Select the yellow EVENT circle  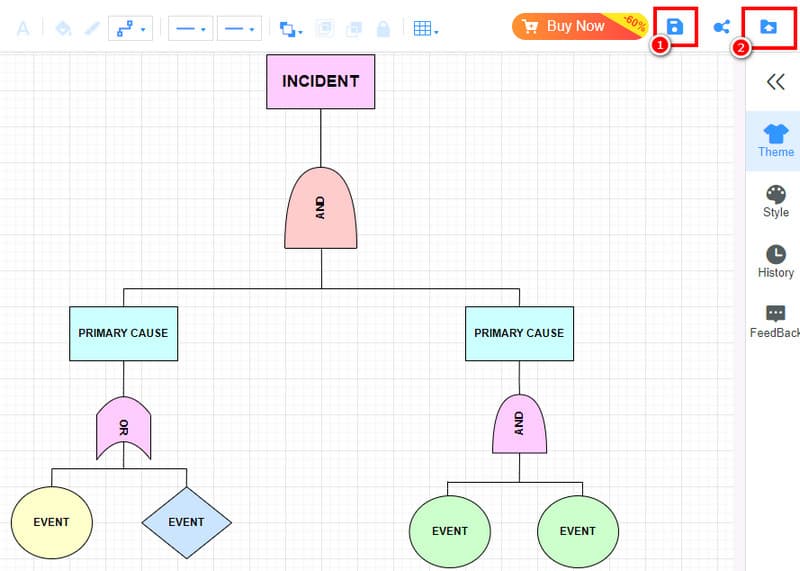pos(52,523)
